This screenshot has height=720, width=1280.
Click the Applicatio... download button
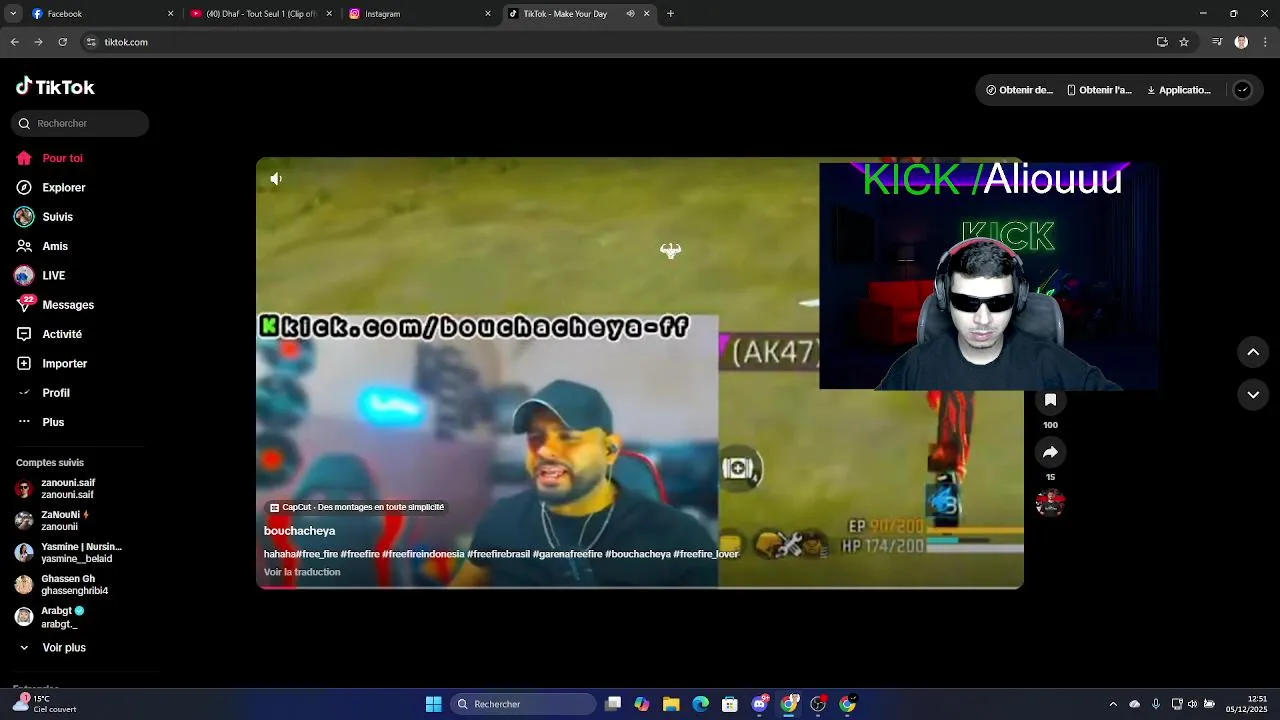pyautogui.click(x=1178, y=90)
